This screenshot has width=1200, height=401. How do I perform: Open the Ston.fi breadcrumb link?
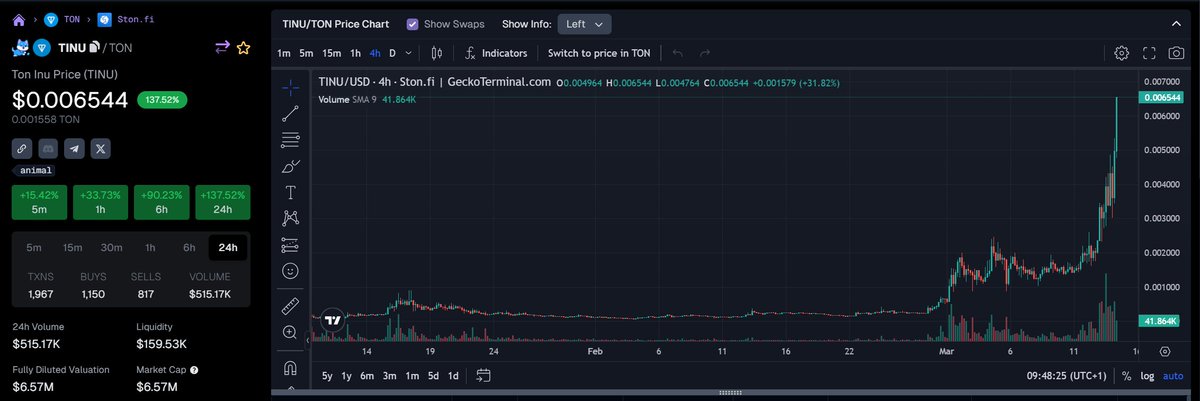(x=126, y=19)
